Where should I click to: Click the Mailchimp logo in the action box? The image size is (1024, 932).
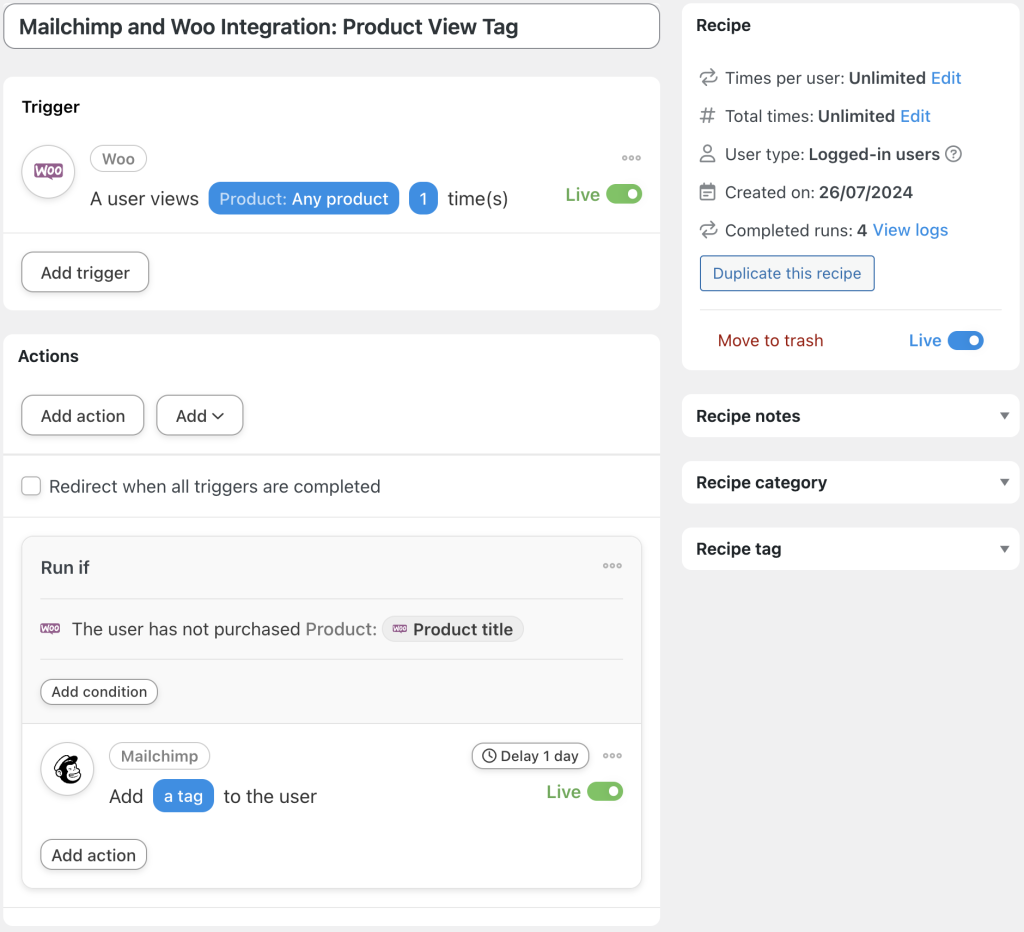(x=66, y=770)
